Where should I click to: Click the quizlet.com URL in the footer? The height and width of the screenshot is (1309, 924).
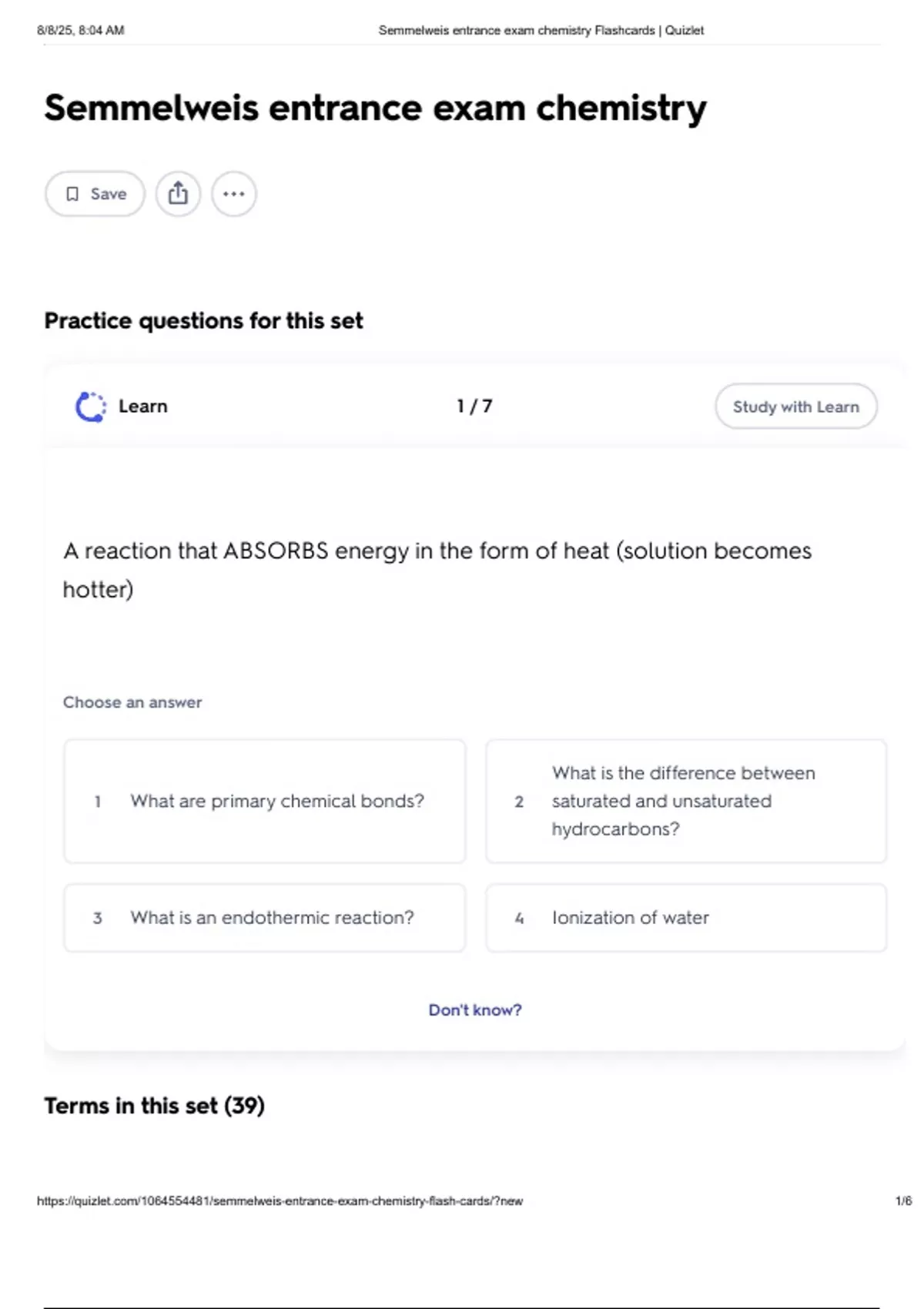[x=280, y=1201]
